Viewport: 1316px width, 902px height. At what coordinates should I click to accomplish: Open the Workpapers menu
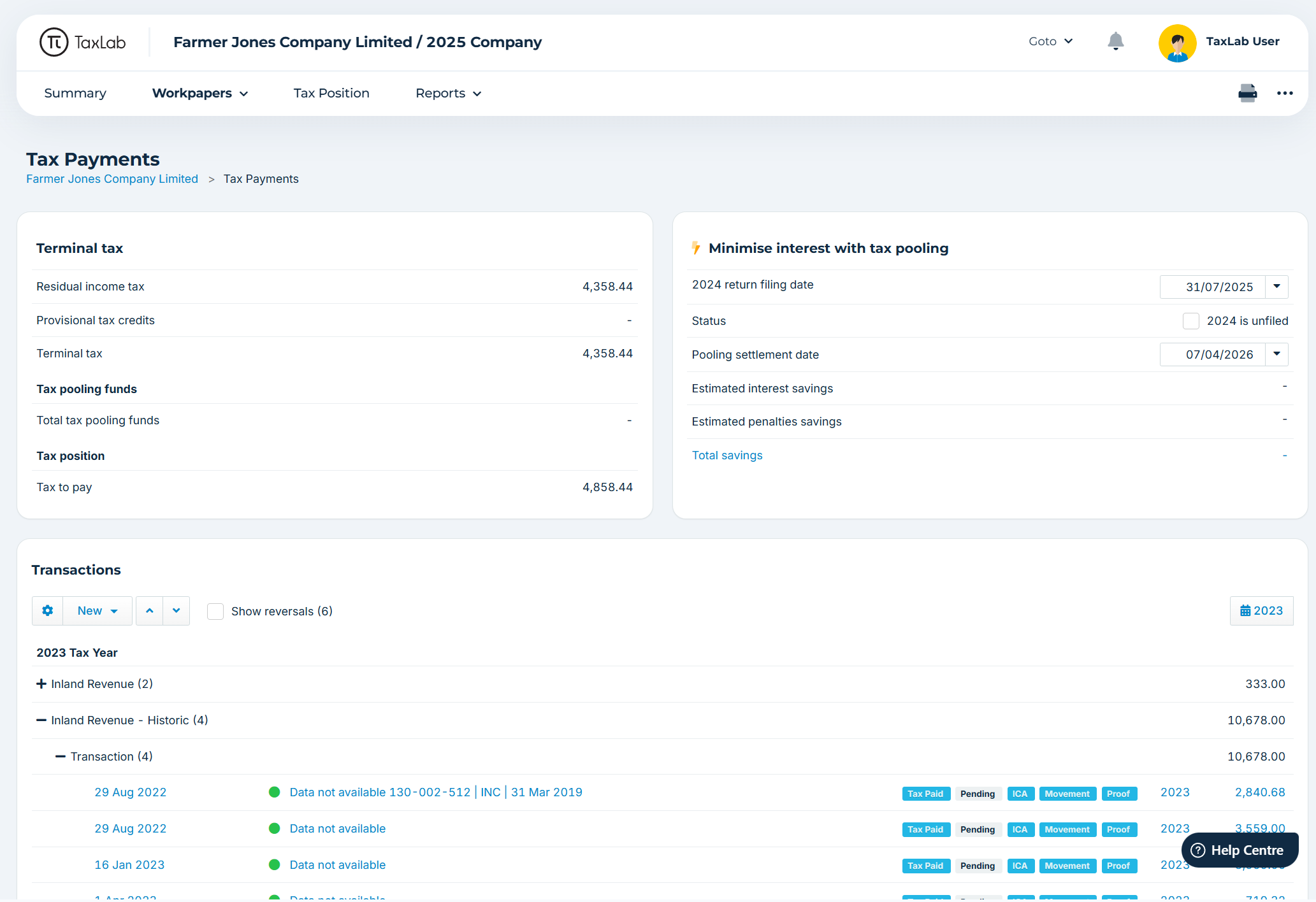pos(199,93)
